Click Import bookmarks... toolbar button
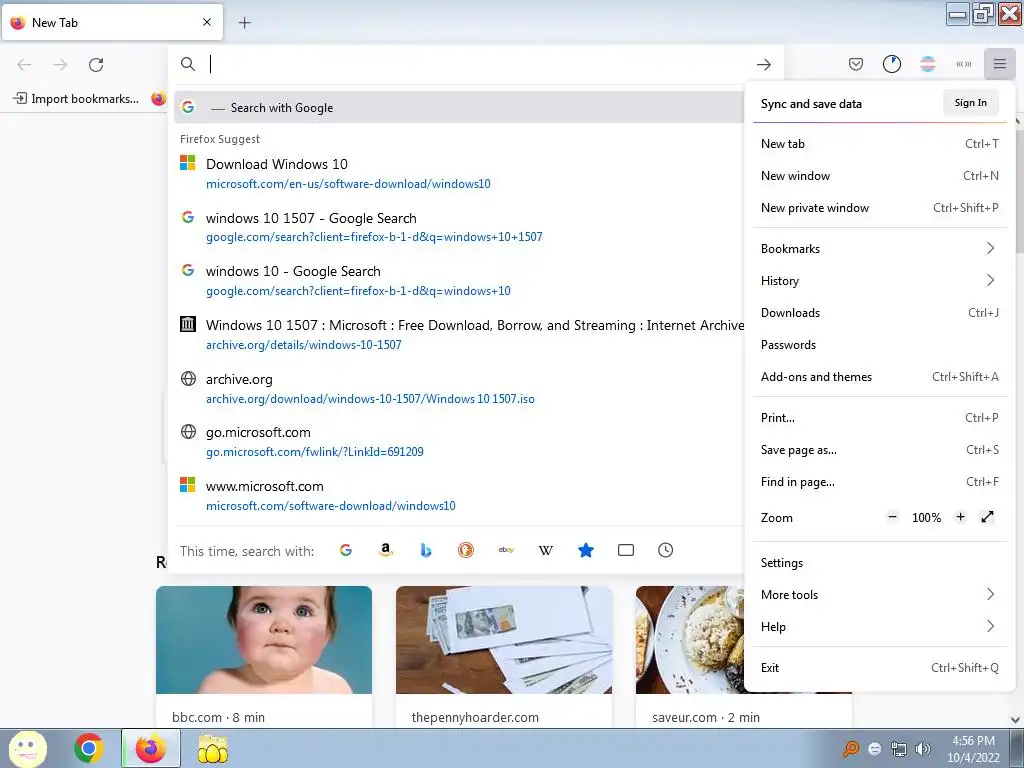This screenshot has width=1024, height=768. point(76,99)
